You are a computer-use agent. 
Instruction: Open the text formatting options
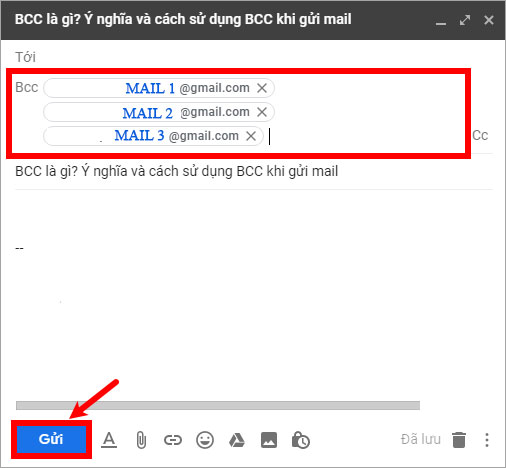click(x=109, y=440)
